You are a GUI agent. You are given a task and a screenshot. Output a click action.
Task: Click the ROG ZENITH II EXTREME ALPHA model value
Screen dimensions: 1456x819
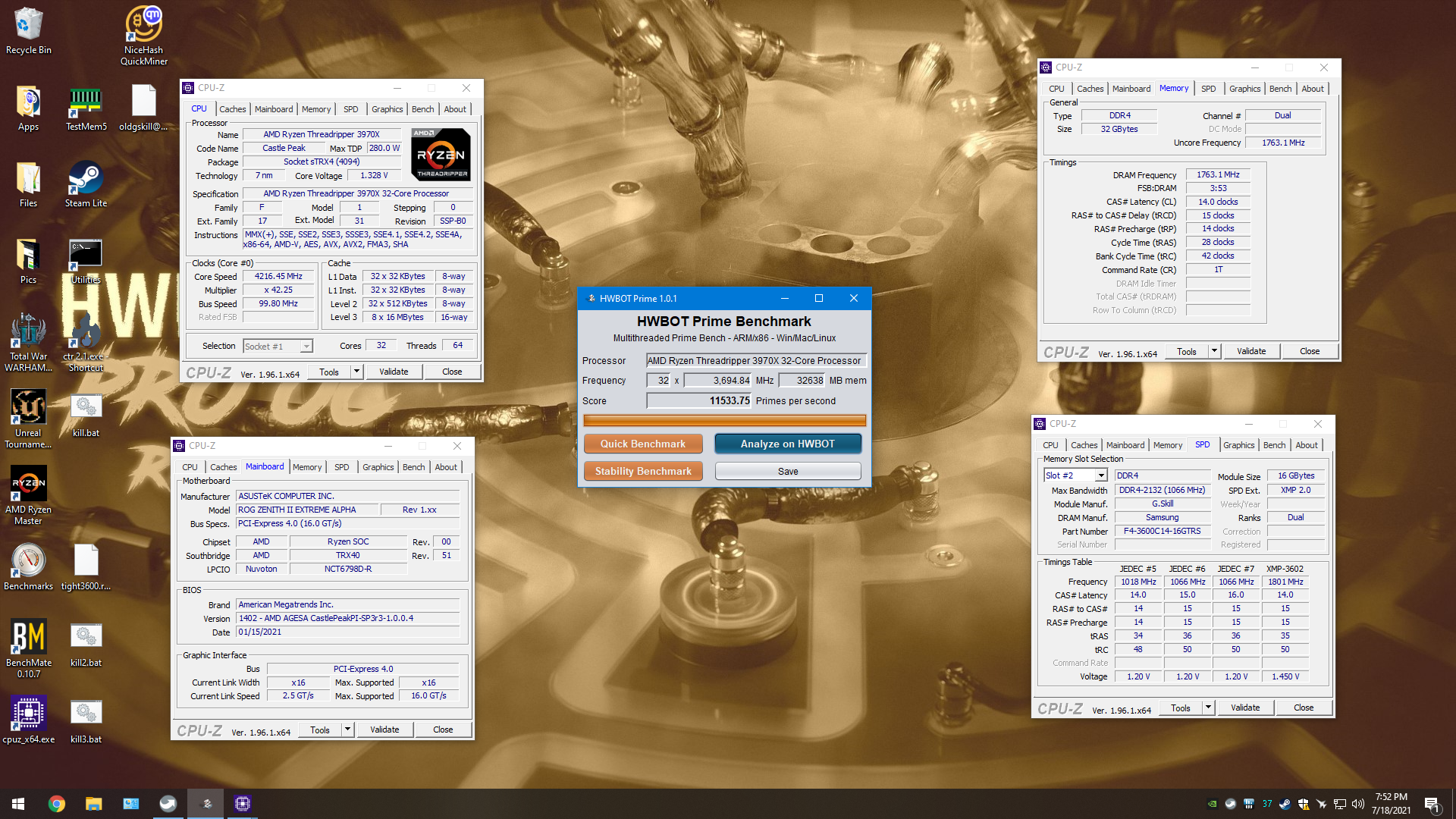click(x=306, y=510)
